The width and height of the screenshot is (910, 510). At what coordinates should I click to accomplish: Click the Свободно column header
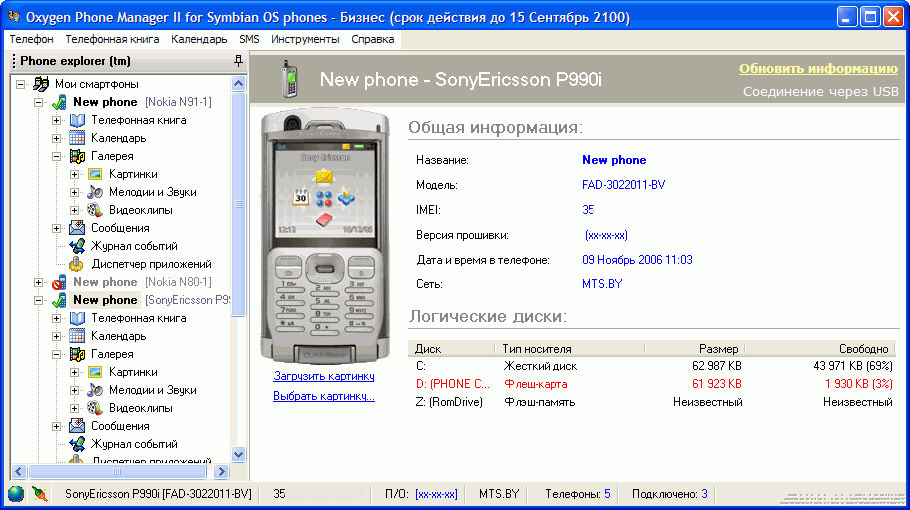(822, 349)
